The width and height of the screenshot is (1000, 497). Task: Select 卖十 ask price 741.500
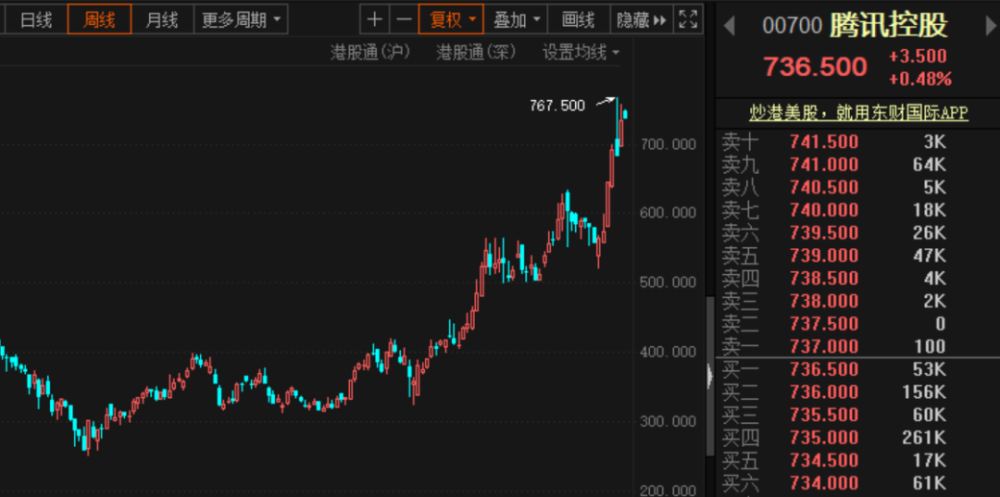824,142
